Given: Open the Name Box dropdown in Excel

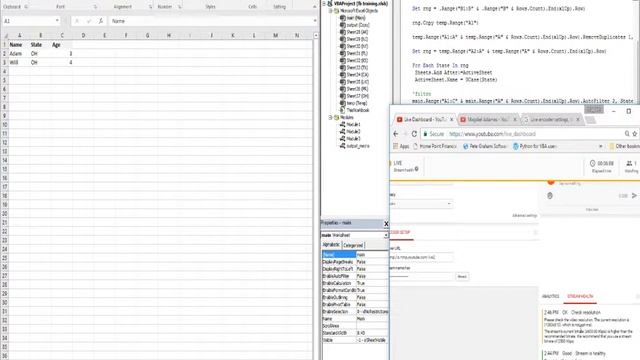Looking at the screenshot, I should (x=57, y=21).
